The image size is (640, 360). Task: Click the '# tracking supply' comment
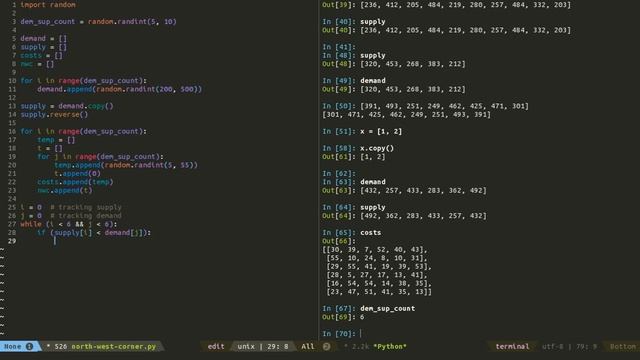pos(86,207)
